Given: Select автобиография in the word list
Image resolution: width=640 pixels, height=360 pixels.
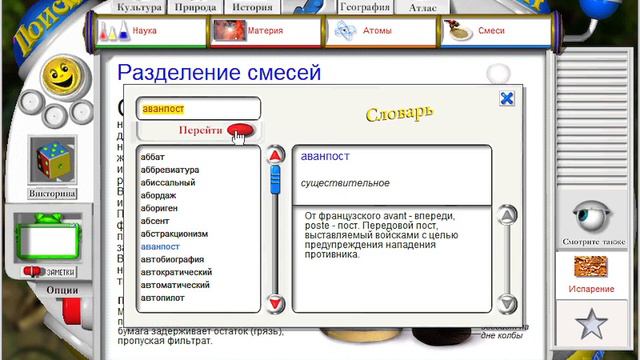Looking at the screenshot, I should point(172,260).
